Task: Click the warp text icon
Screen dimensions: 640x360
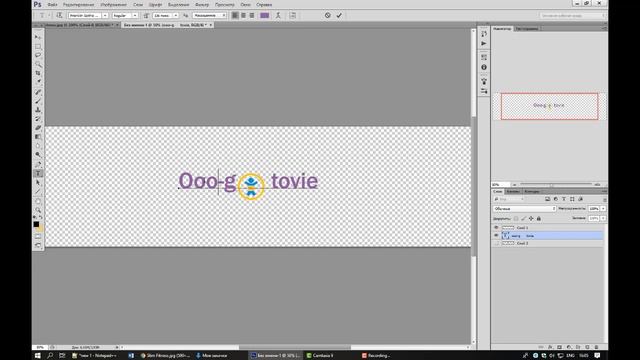Action: (x=278, y=15)
